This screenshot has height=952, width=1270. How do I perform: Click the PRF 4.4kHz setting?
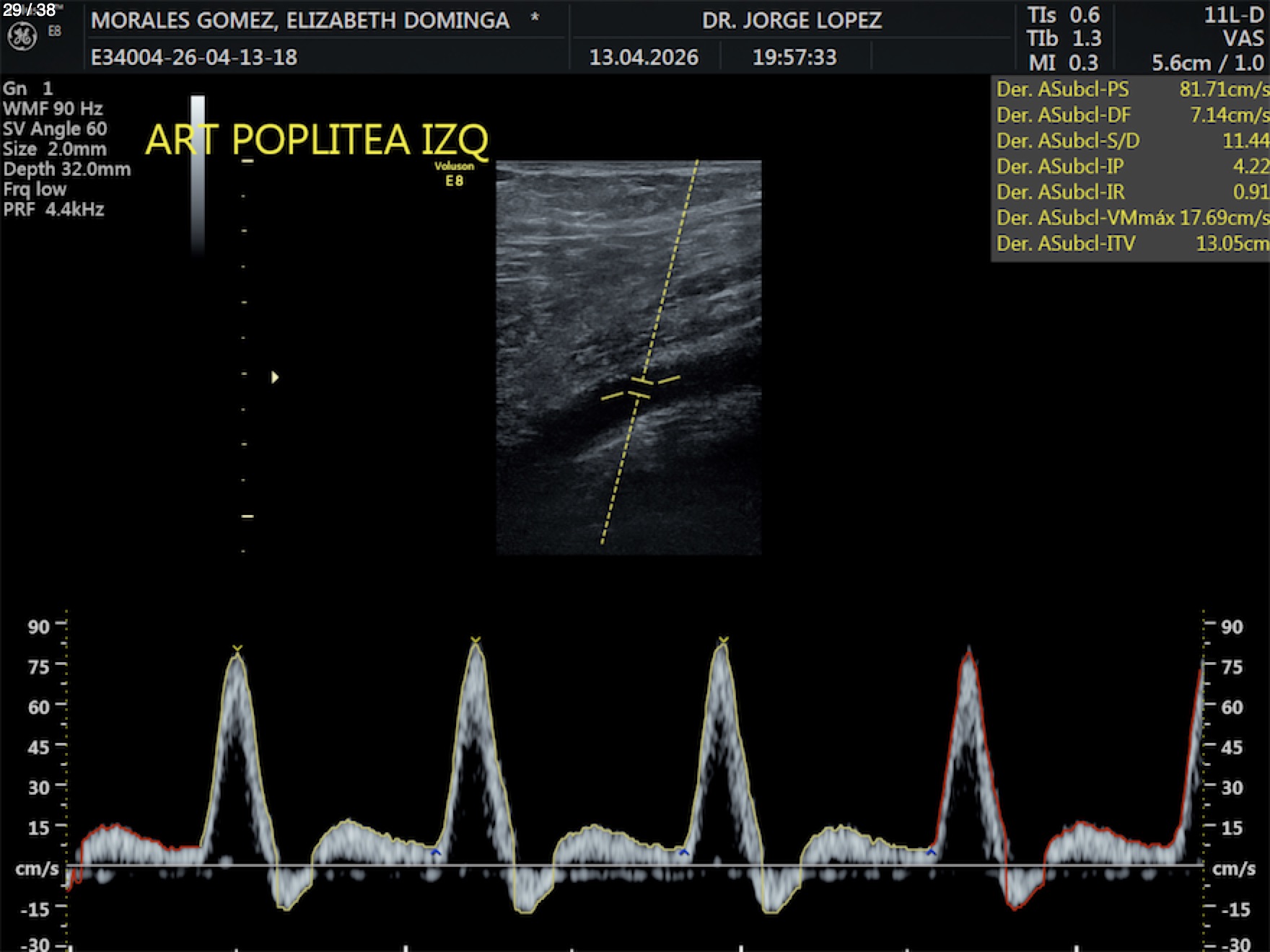(x=54, y=210)
